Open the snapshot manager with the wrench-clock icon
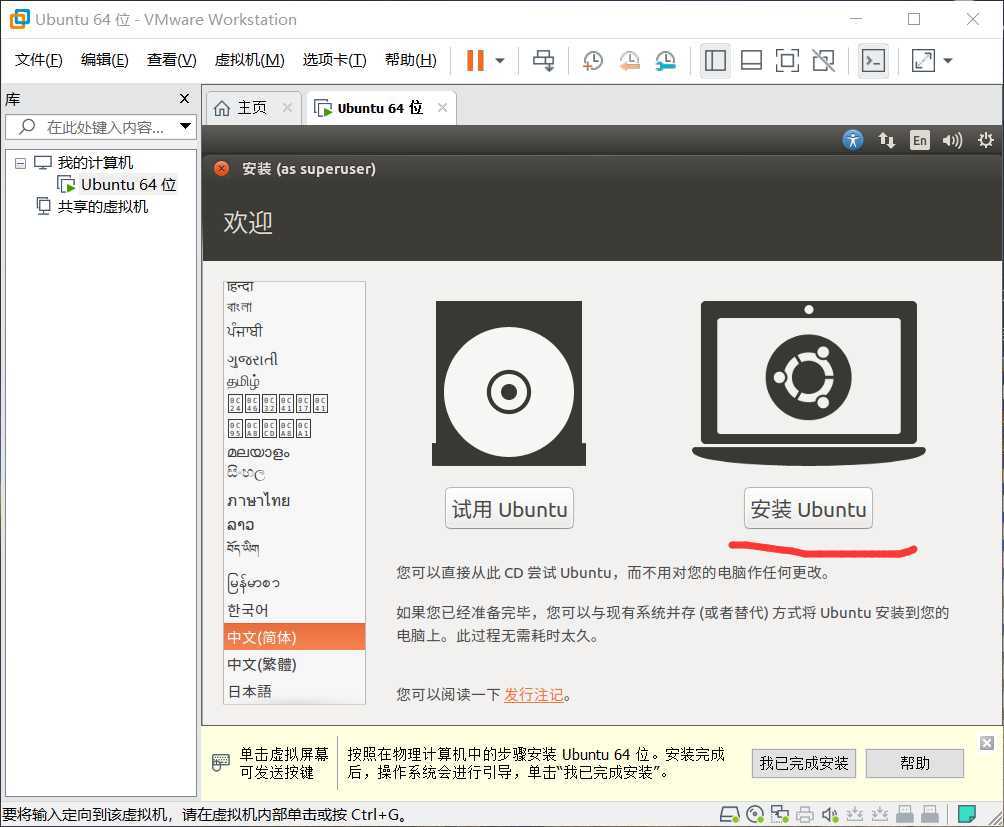This screenshot has height=827, width=1004. [666, 61]
